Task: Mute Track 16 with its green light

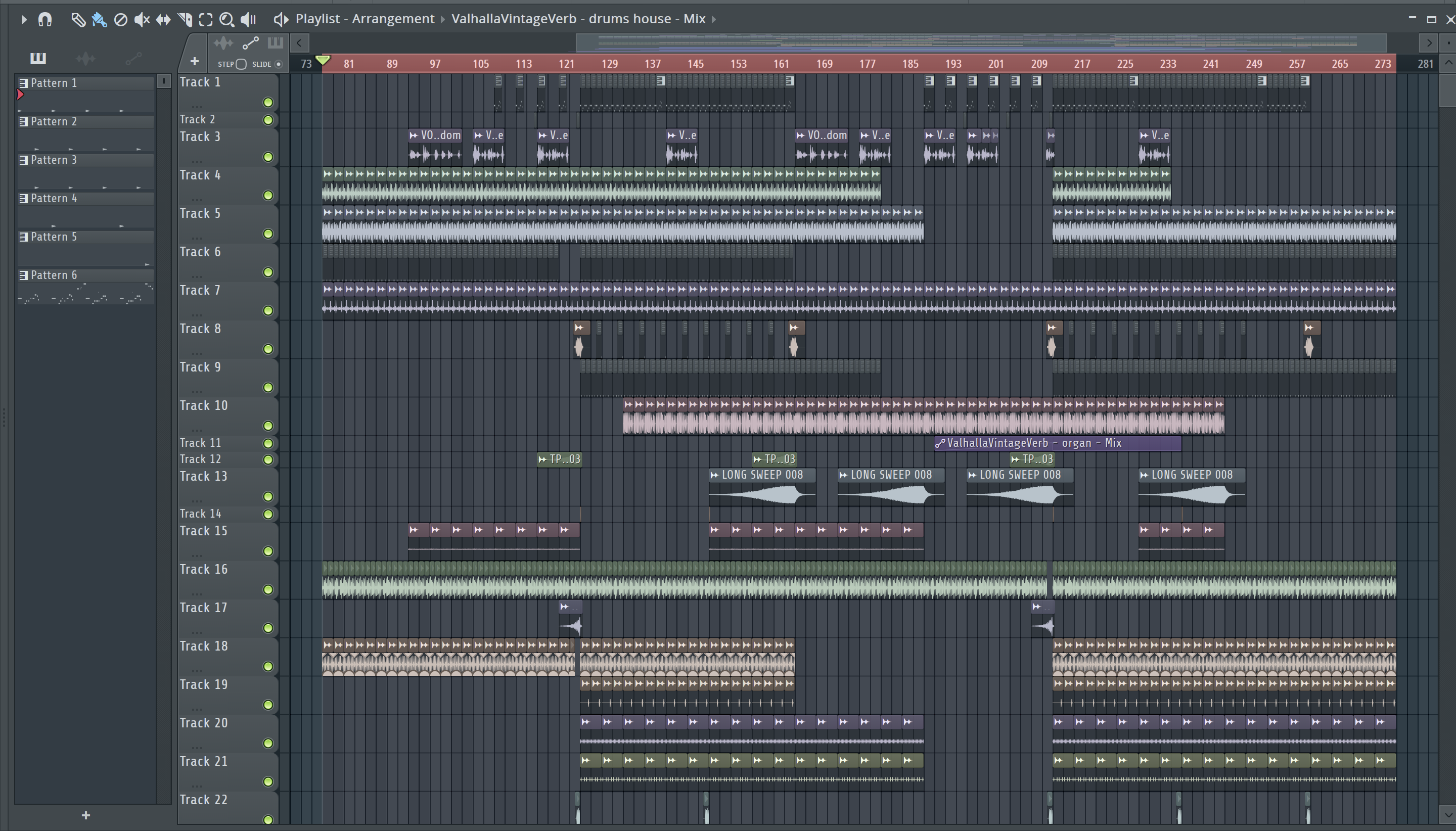Action: click(x=268, y=589)
